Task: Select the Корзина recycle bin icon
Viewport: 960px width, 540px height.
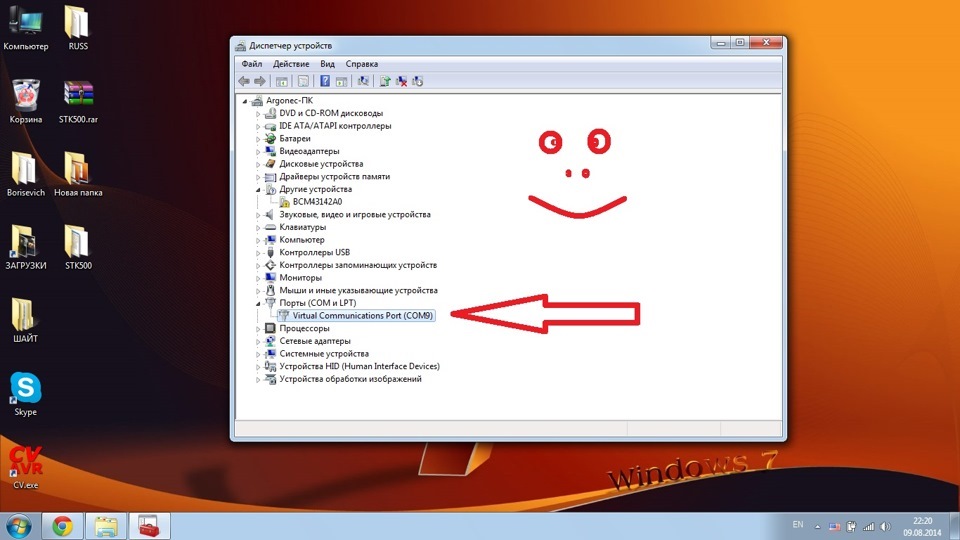Action: (26, 102)
